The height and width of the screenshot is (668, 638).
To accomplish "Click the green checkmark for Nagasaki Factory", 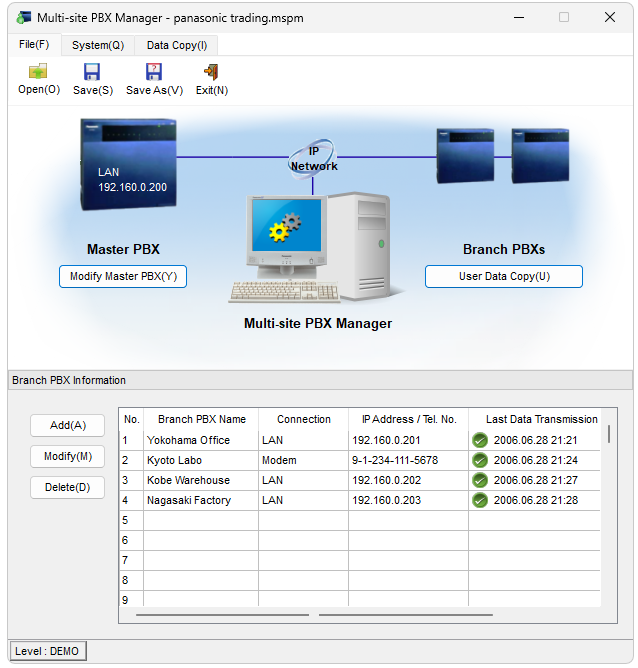I will pyautogui.click(x=480, y=500).
